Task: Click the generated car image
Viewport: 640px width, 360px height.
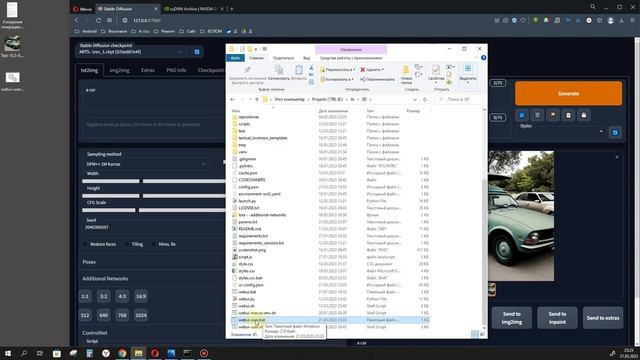Action: point(521,216)
